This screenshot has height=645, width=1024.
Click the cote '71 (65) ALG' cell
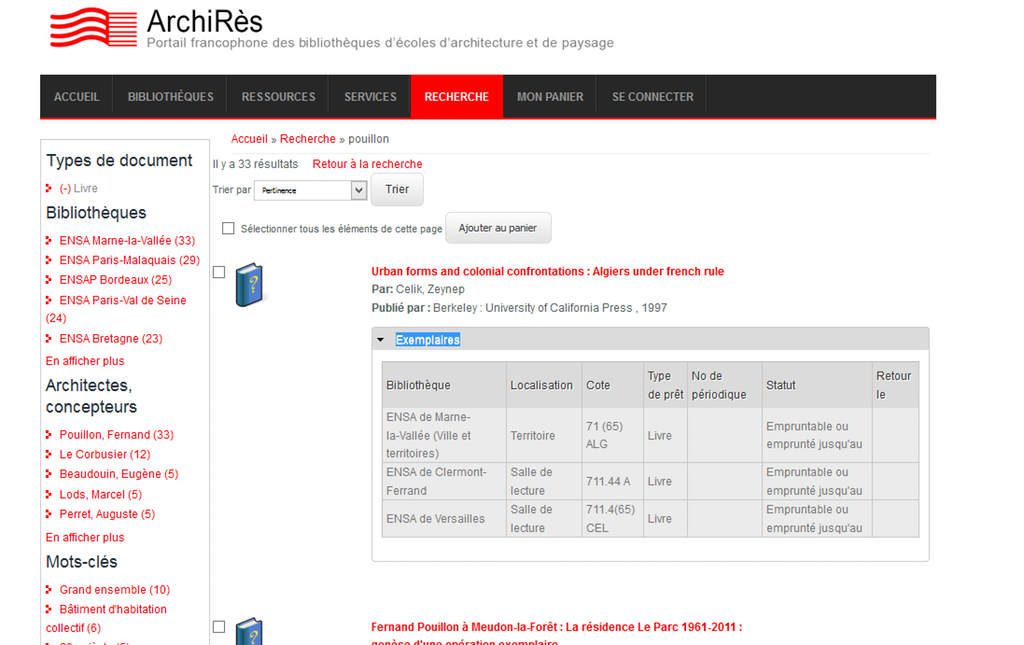pyautogui.click(x=613, y=435)
